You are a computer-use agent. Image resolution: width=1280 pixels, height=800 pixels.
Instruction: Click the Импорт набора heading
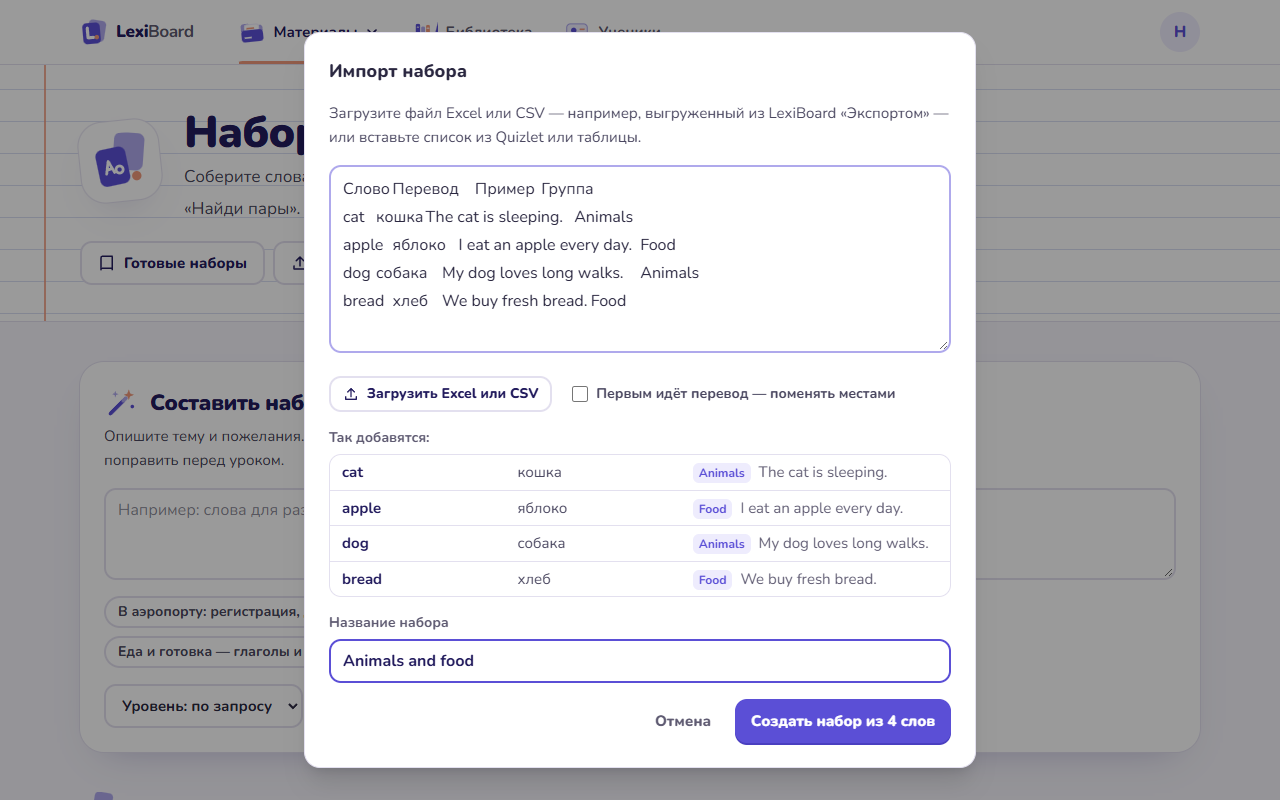tap(398, 71)
